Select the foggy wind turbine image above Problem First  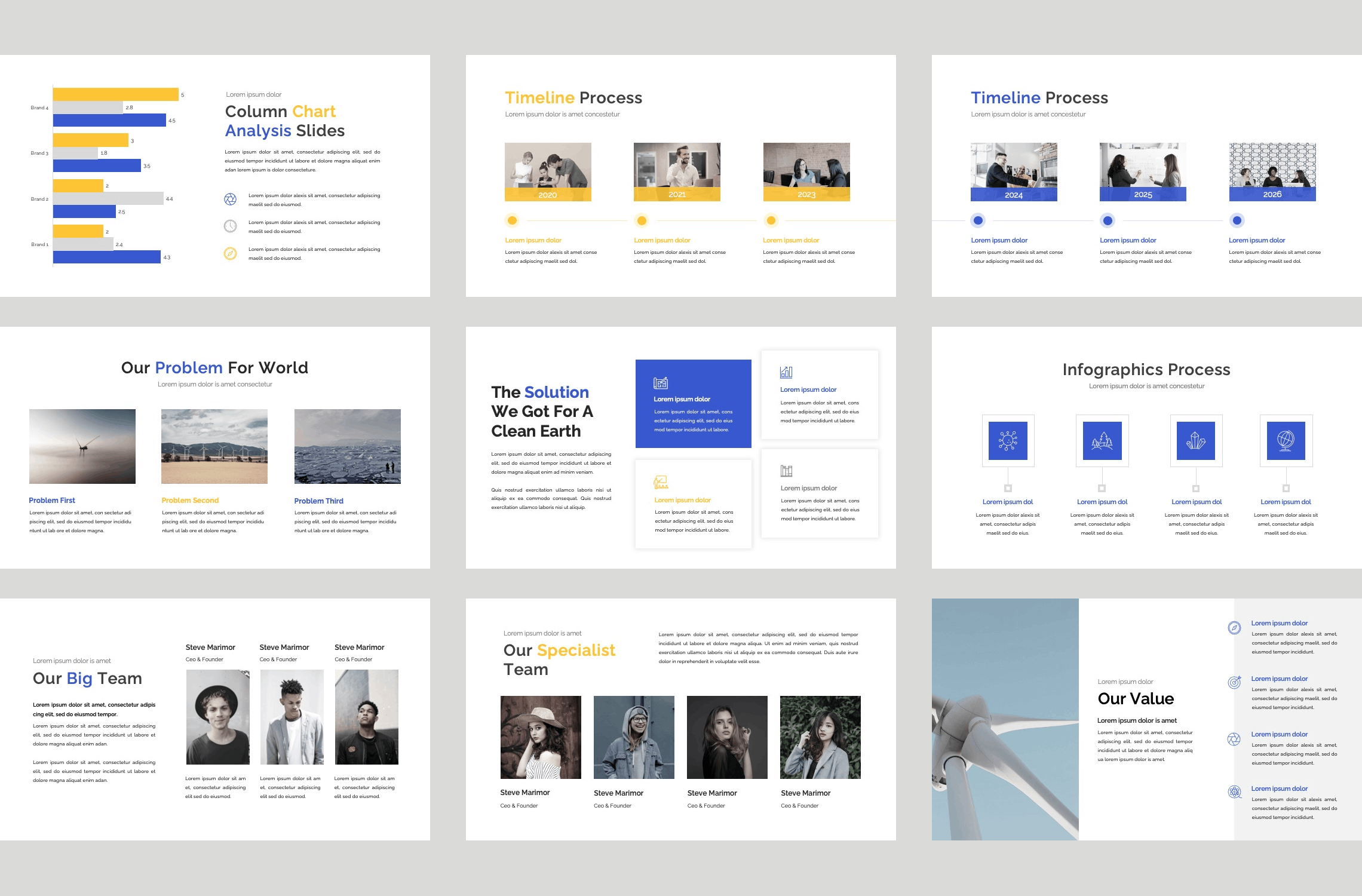tap(82, 446)
